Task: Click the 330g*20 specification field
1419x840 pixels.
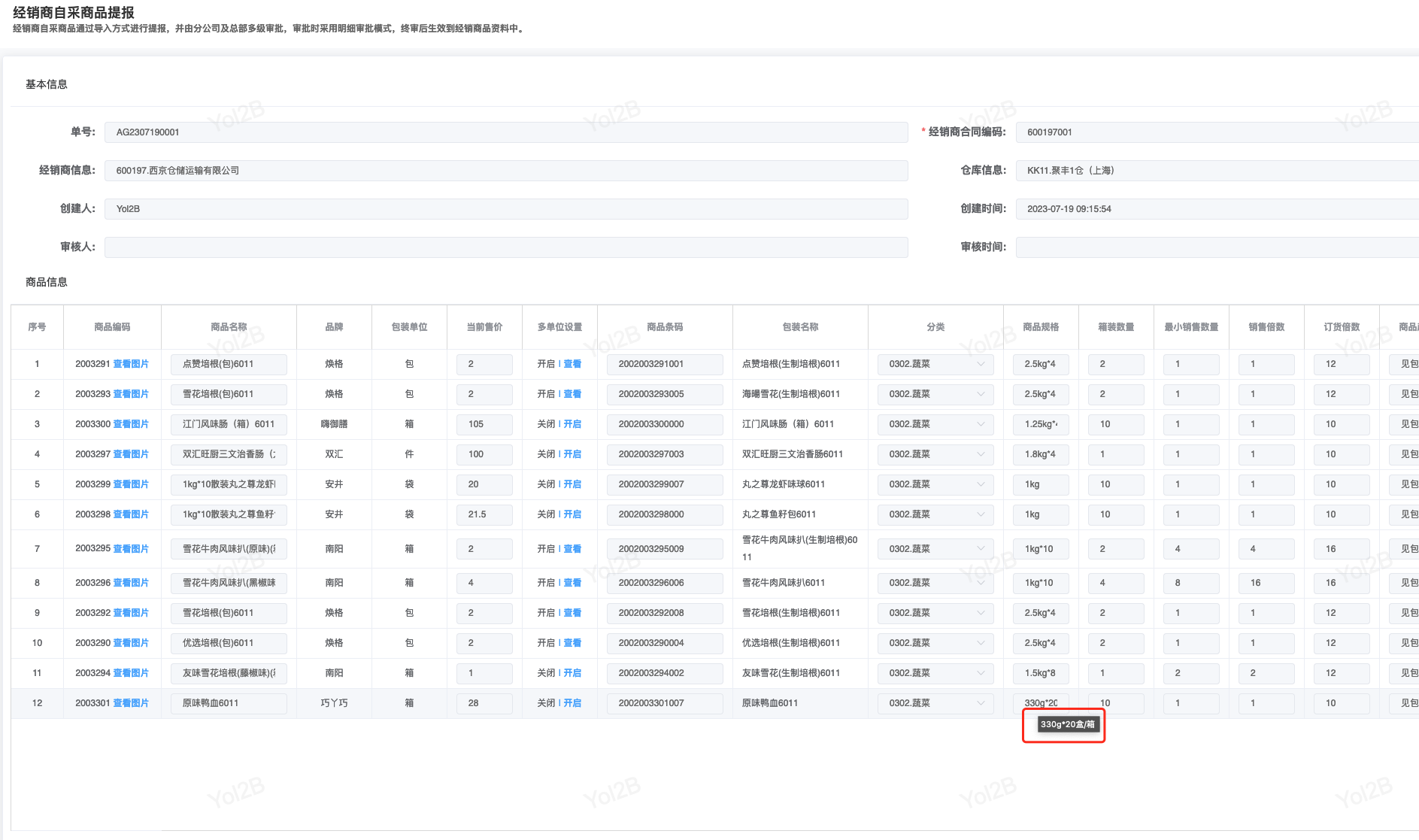Action: click(1040, 703)
